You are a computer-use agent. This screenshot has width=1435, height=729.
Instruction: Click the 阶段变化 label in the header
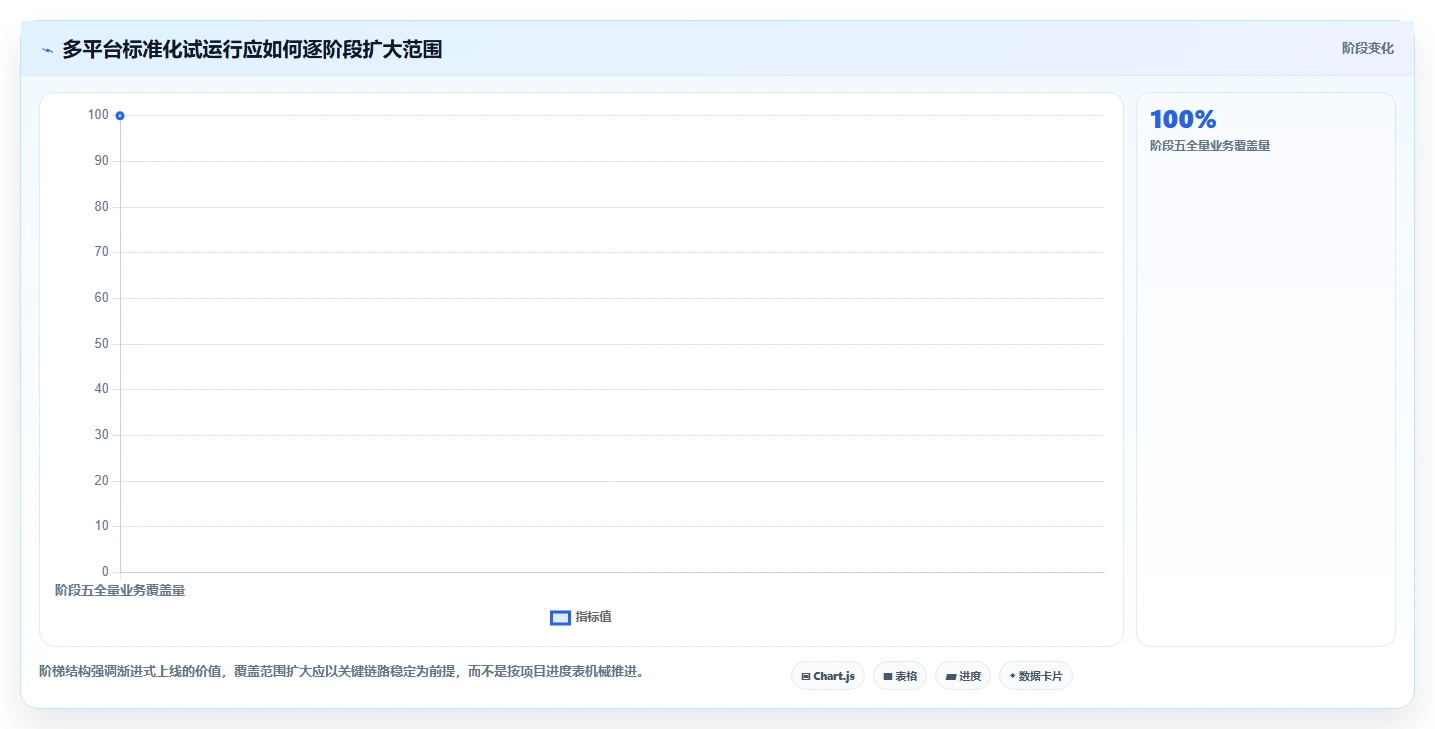(x=1367, y=48)
